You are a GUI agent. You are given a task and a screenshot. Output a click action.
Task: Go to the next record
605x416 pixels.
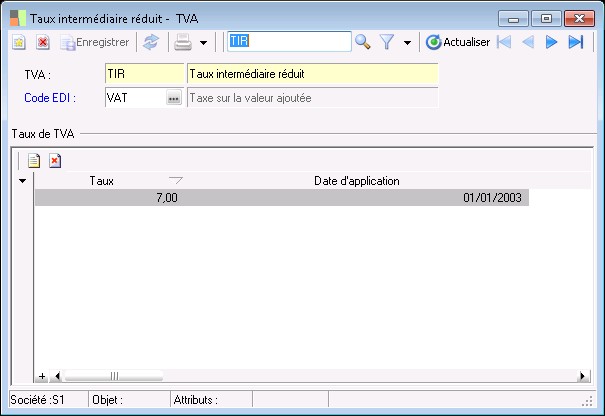(x=552, y=42)
